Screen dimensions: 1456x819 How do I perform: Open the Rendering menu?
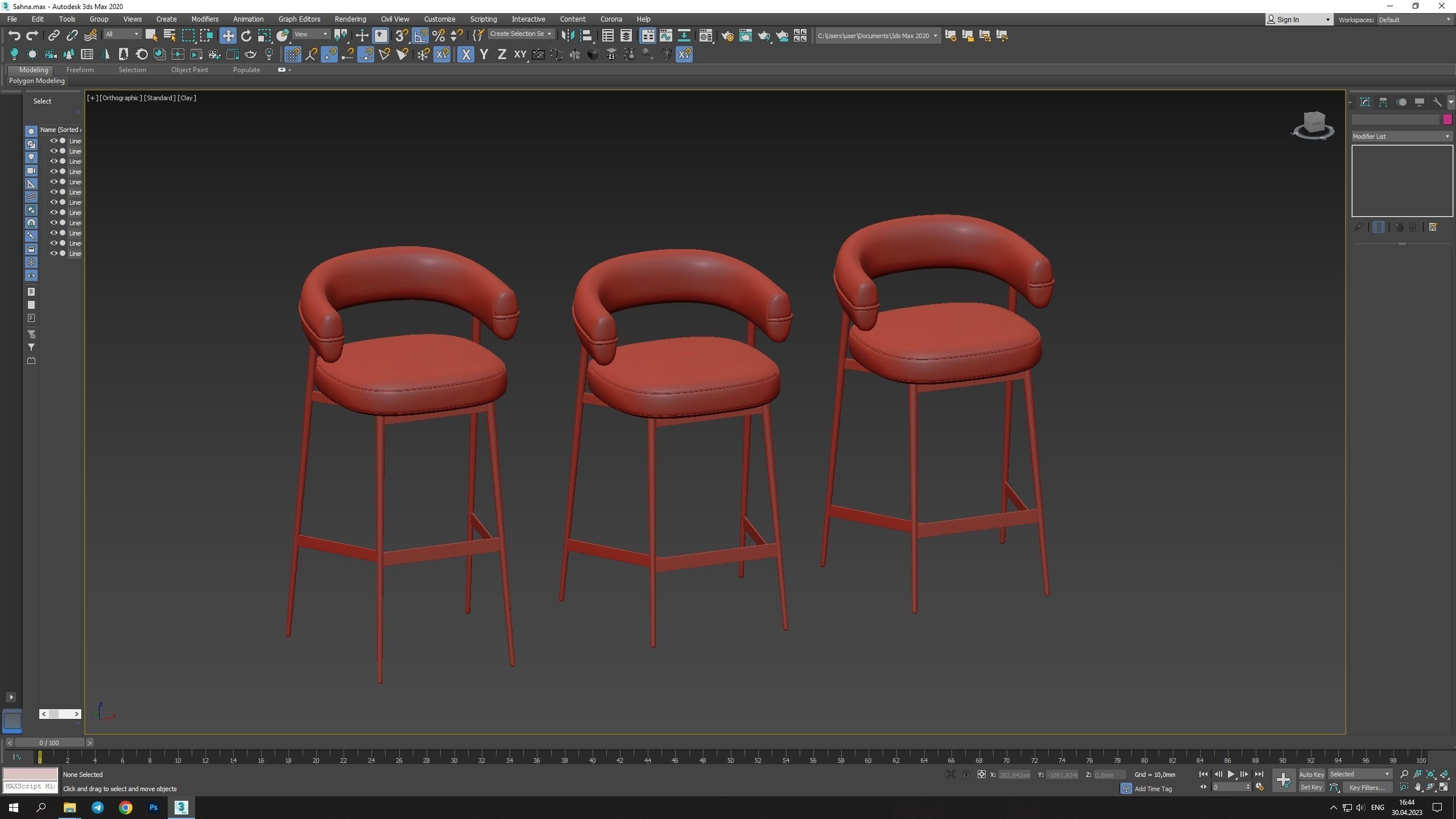(350, 19)
